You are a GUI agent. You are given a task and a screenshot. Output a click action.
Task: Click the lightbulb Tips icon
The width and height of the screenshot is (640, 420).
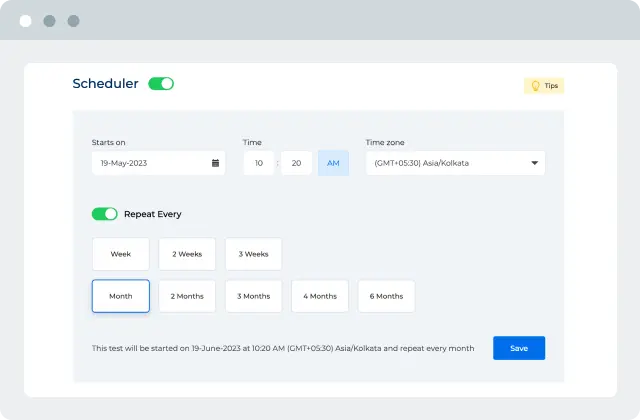click(535, 86)
